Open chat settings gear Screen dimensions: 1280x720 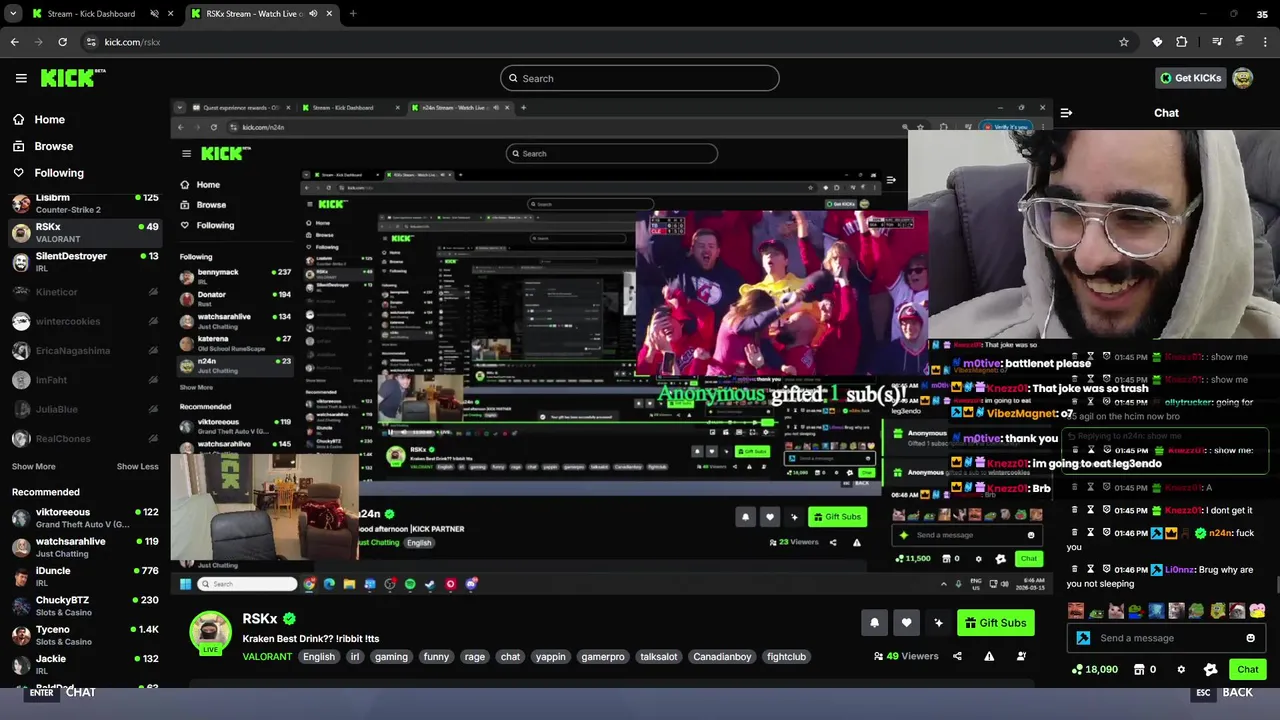click(x=1181, y=670)
